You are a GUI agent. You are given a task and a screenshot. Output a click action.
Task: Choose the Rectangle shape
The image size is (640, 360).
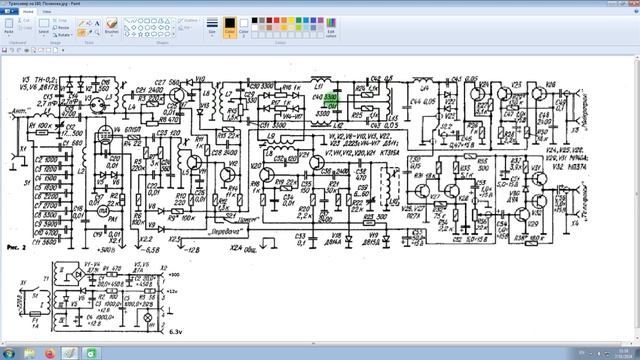[147, 21]
